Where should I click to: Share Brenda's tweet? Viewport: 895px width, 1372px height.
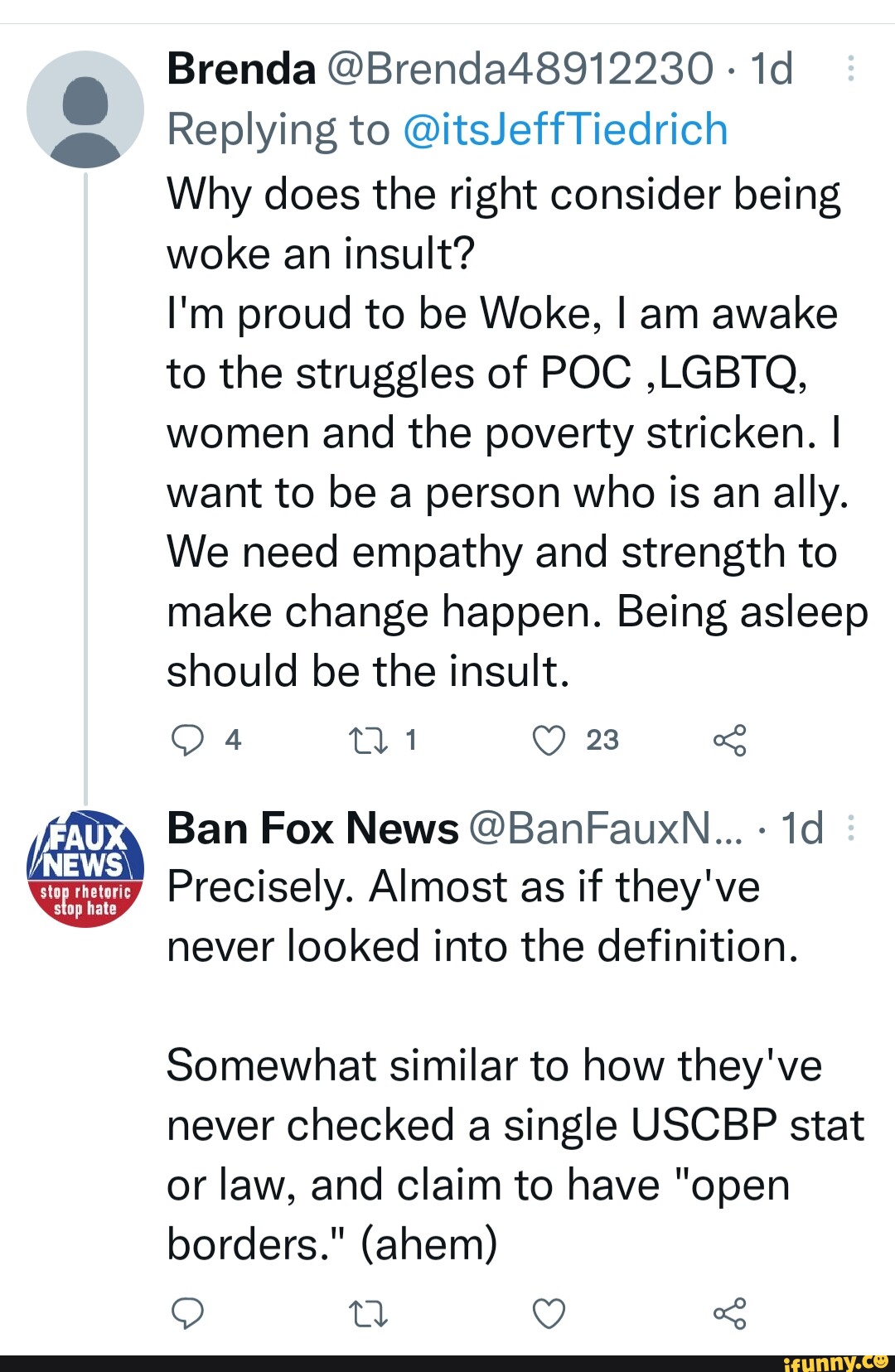click(729, 740)
